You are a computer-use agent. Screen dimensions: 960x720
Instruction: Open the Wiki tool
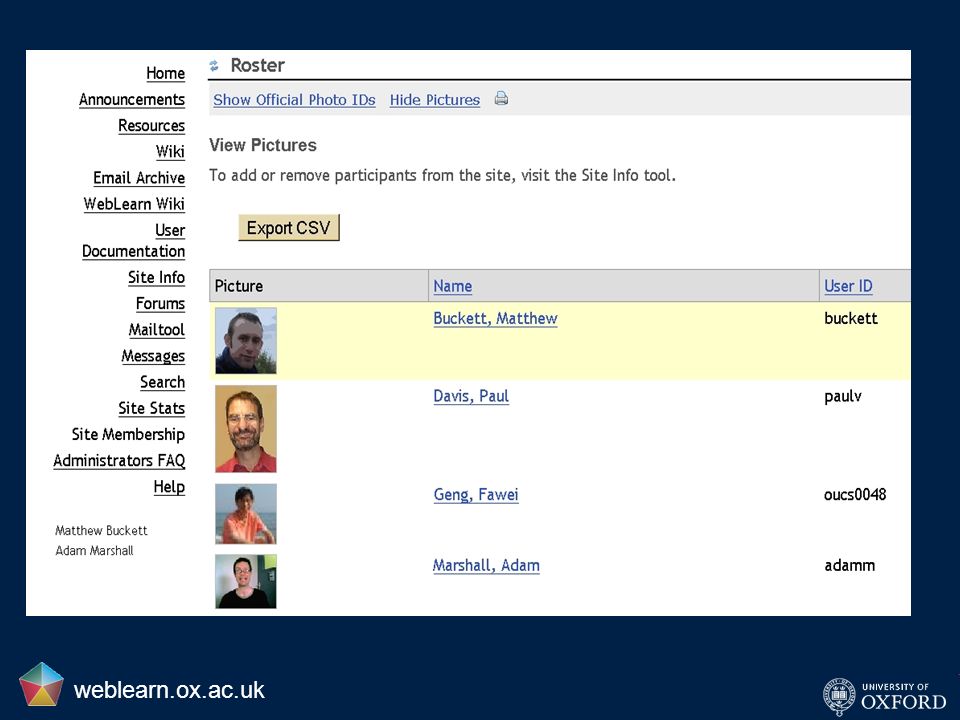(170, 152)
